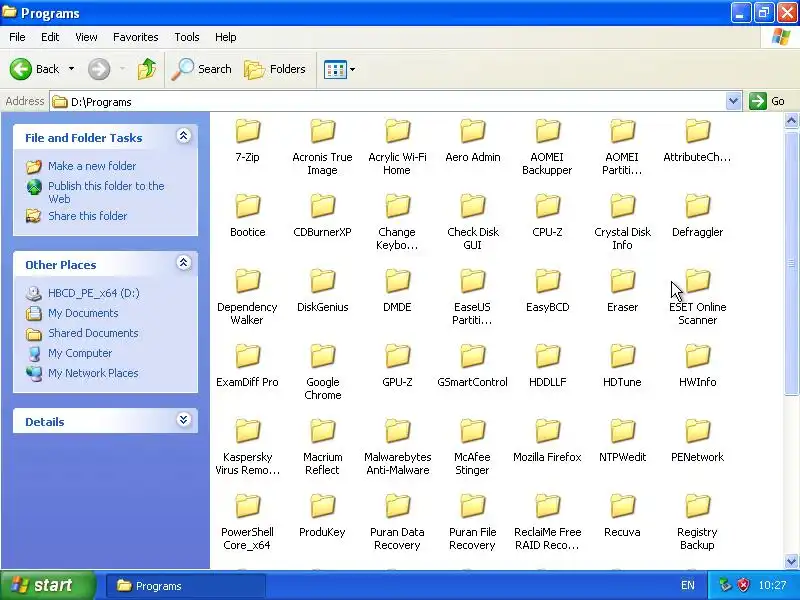Select the HDDLLF folder
Image resolution: width=800 pixels, height=600 pixels.
click(547, 366)
